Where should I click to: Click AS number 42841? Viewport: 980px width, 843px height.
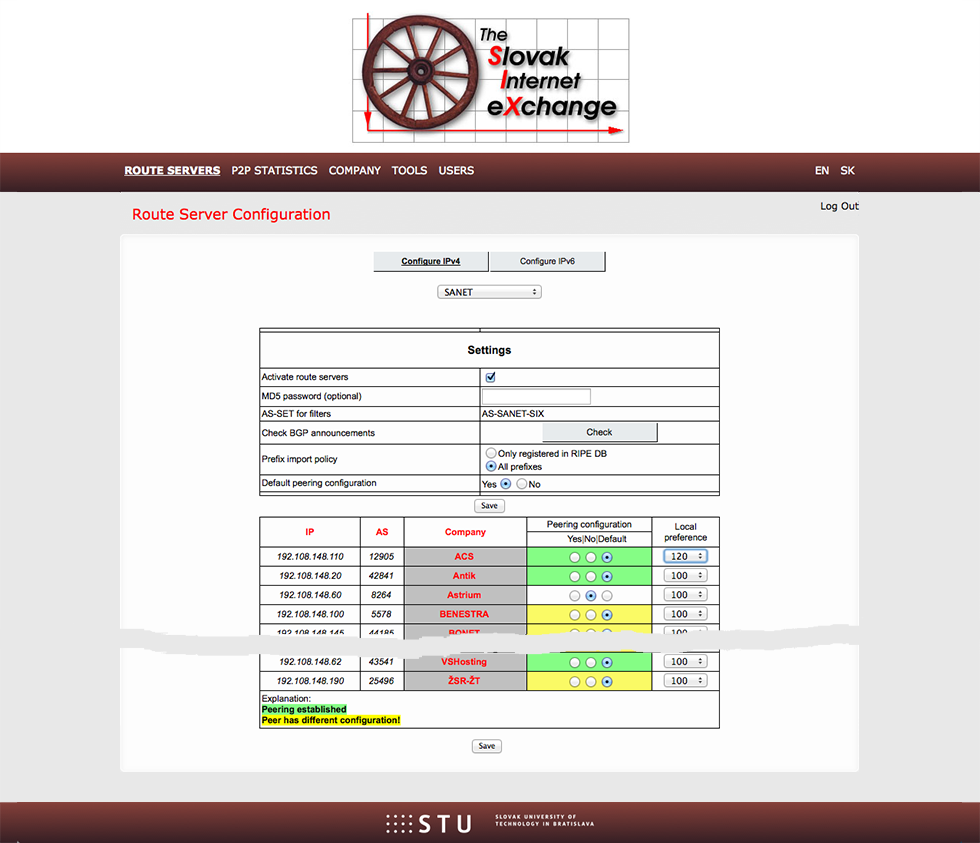[x=381, y=576]
